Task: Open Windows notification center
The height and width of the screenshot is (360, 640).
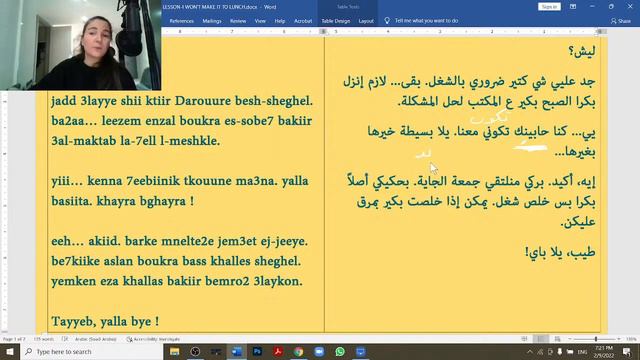Action: coord(627,351)
